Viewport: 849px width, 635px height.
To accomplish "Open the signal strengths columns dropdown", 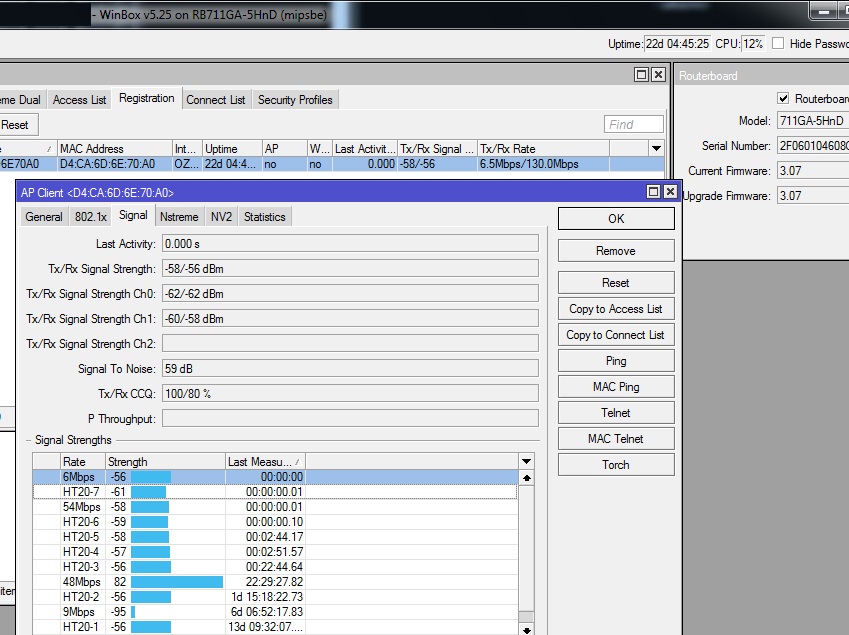I will pos(526,462).
